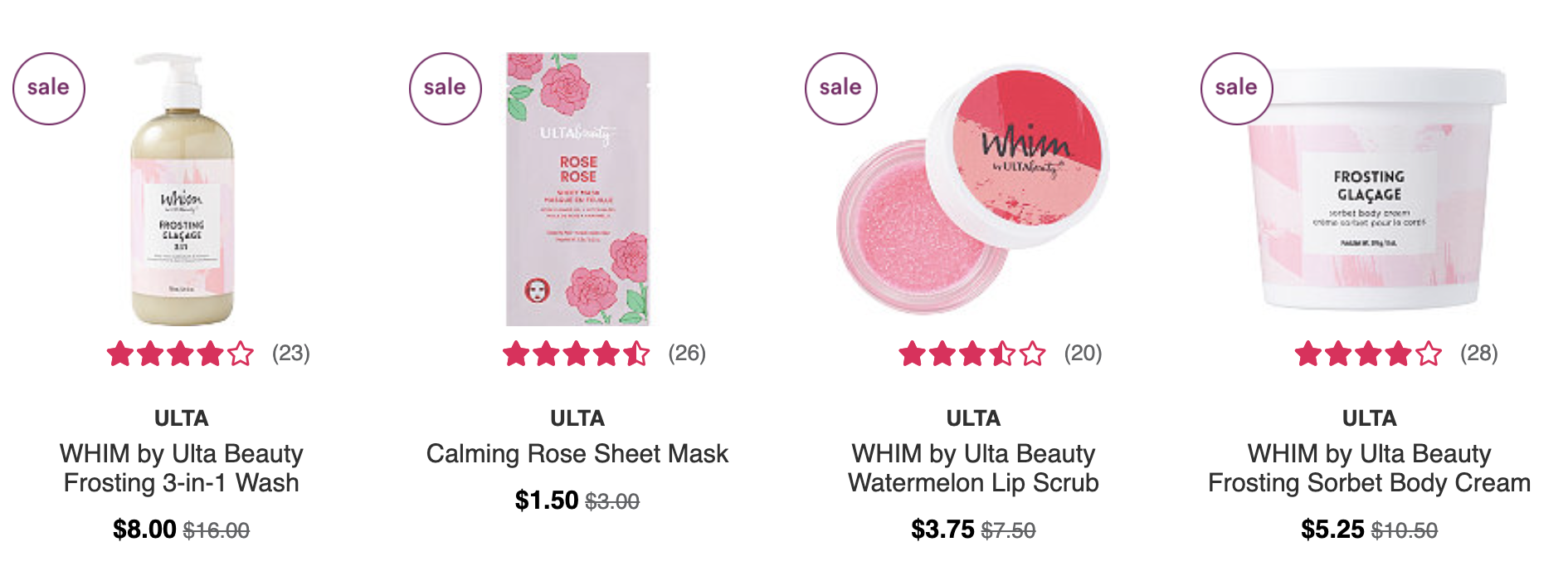The height and width of the screenshot is (586, 1568).
Task: Click the sale badge on Watermelon Lip Scrub
Action: pyautogui.click(x=841, y=89)
